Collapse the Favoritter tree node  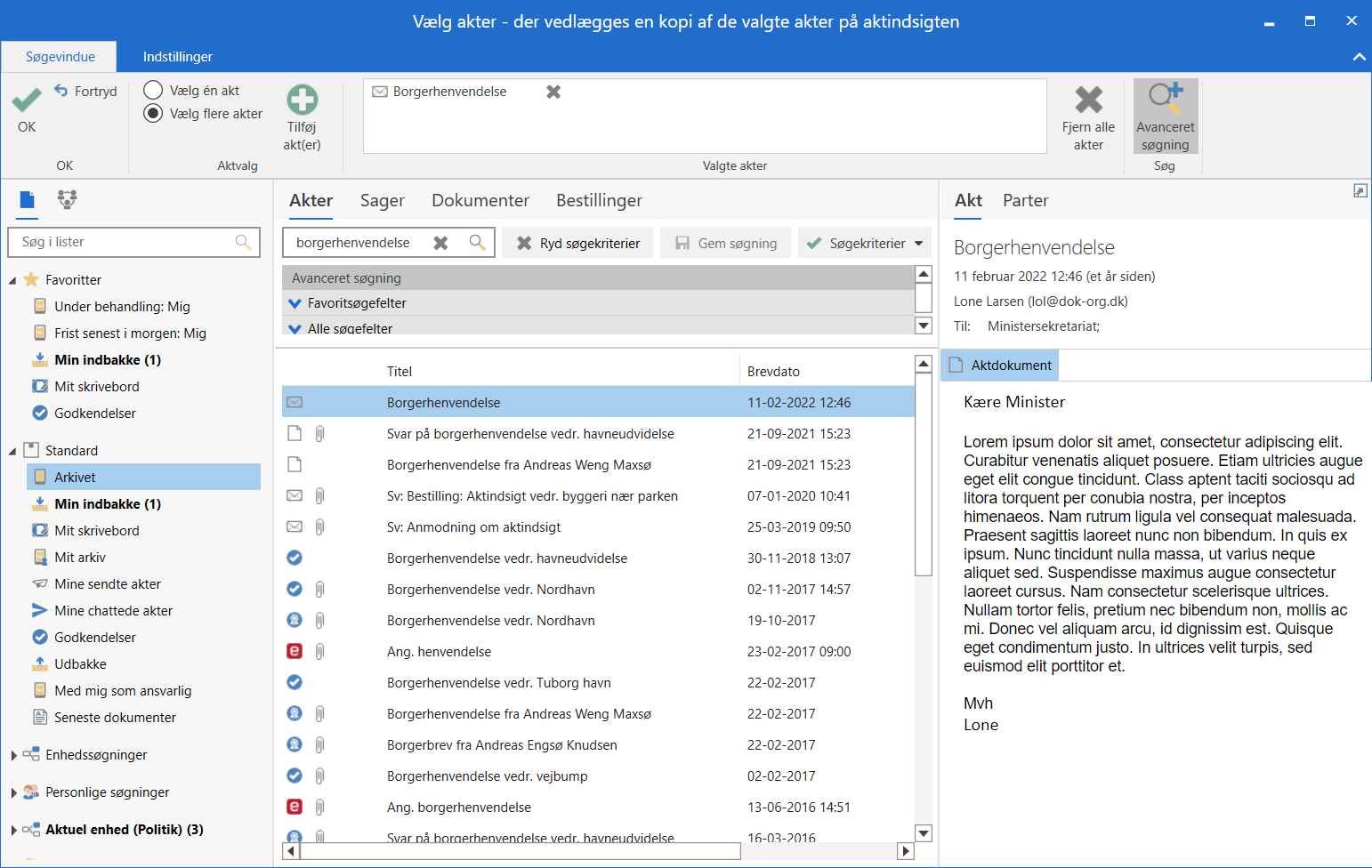12,280
